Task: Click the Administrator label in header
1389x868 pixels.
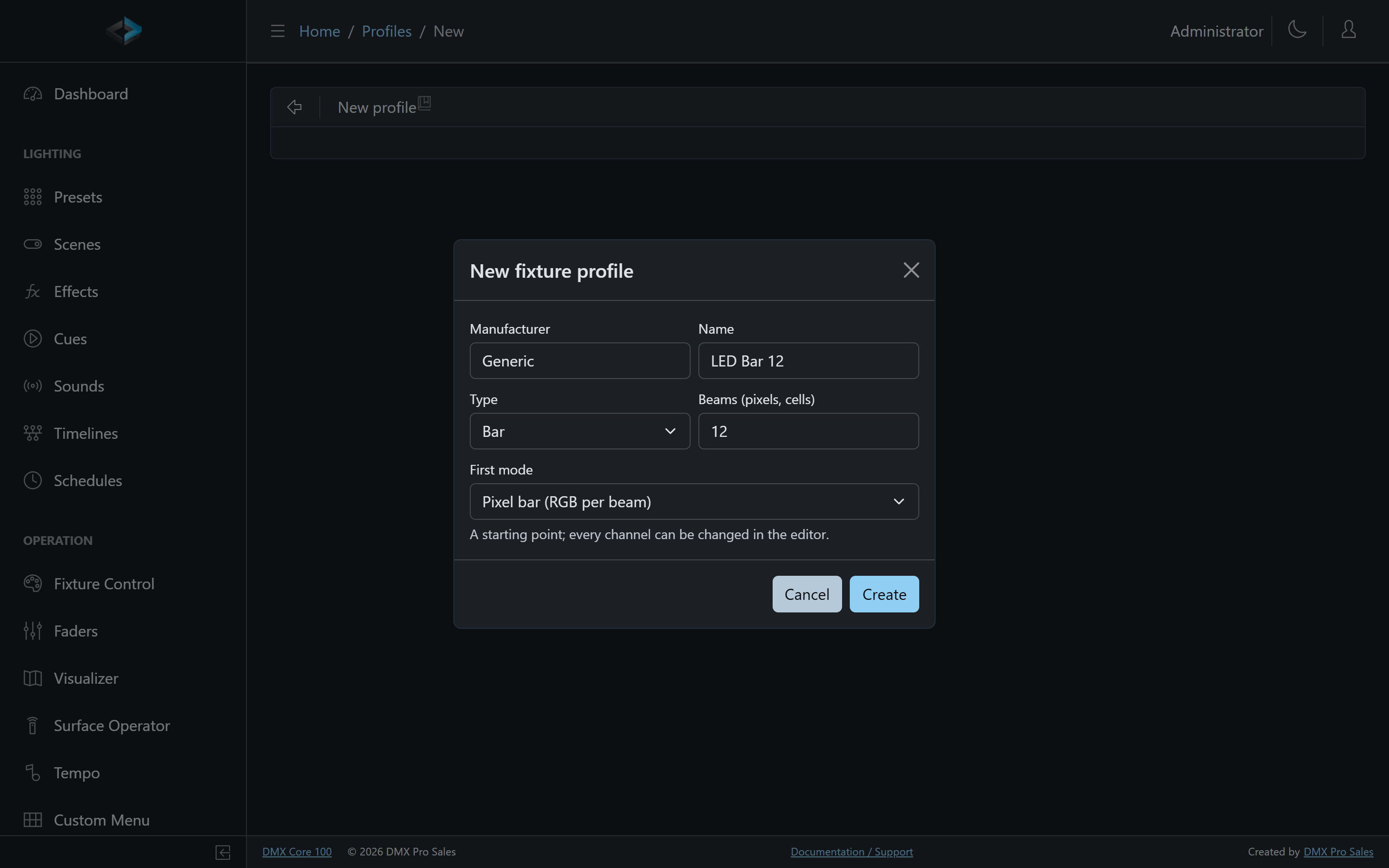Action: [x=1217, y=31]
